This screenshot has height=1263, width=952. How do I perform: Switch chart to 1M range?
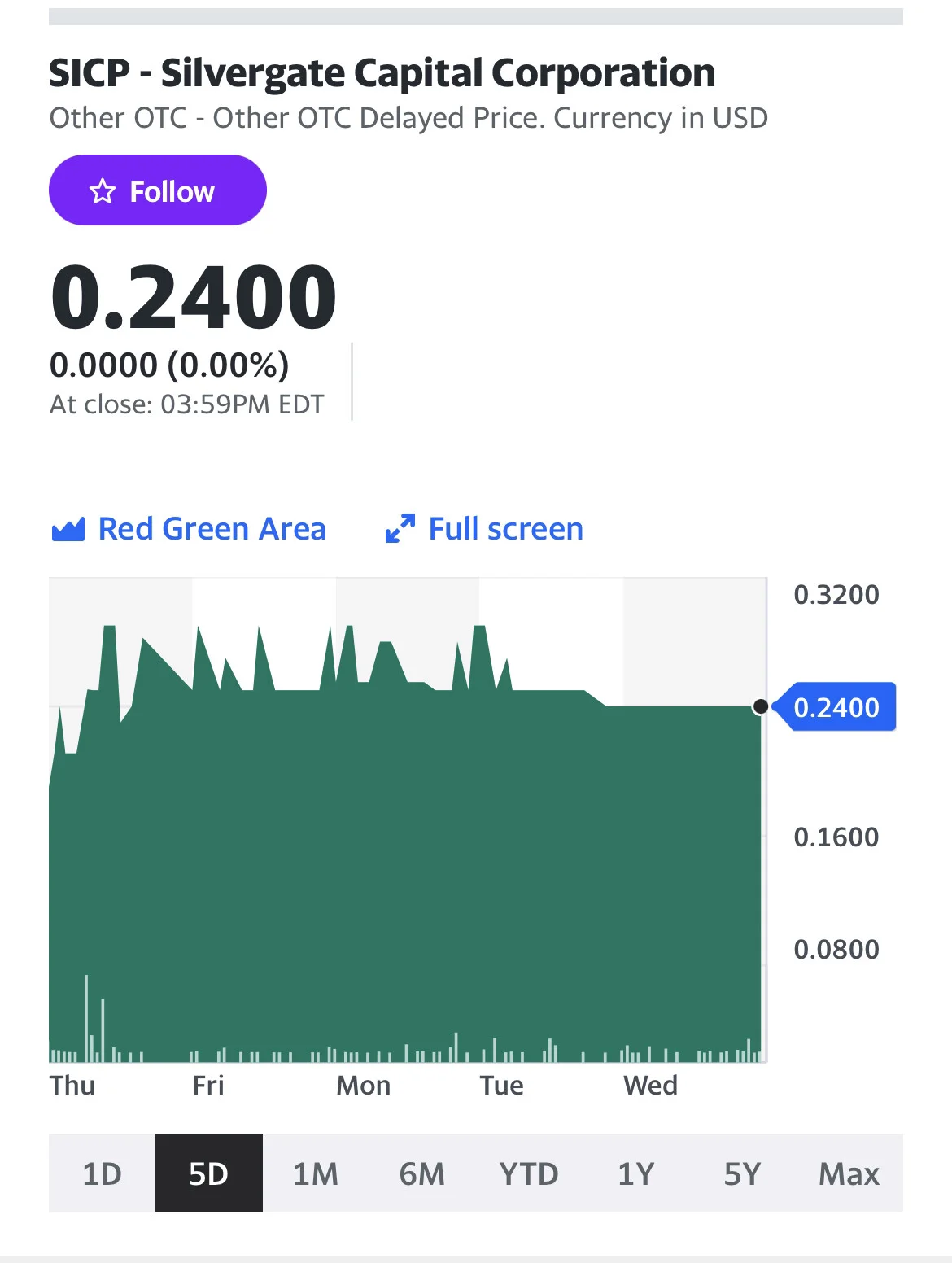316,1173
